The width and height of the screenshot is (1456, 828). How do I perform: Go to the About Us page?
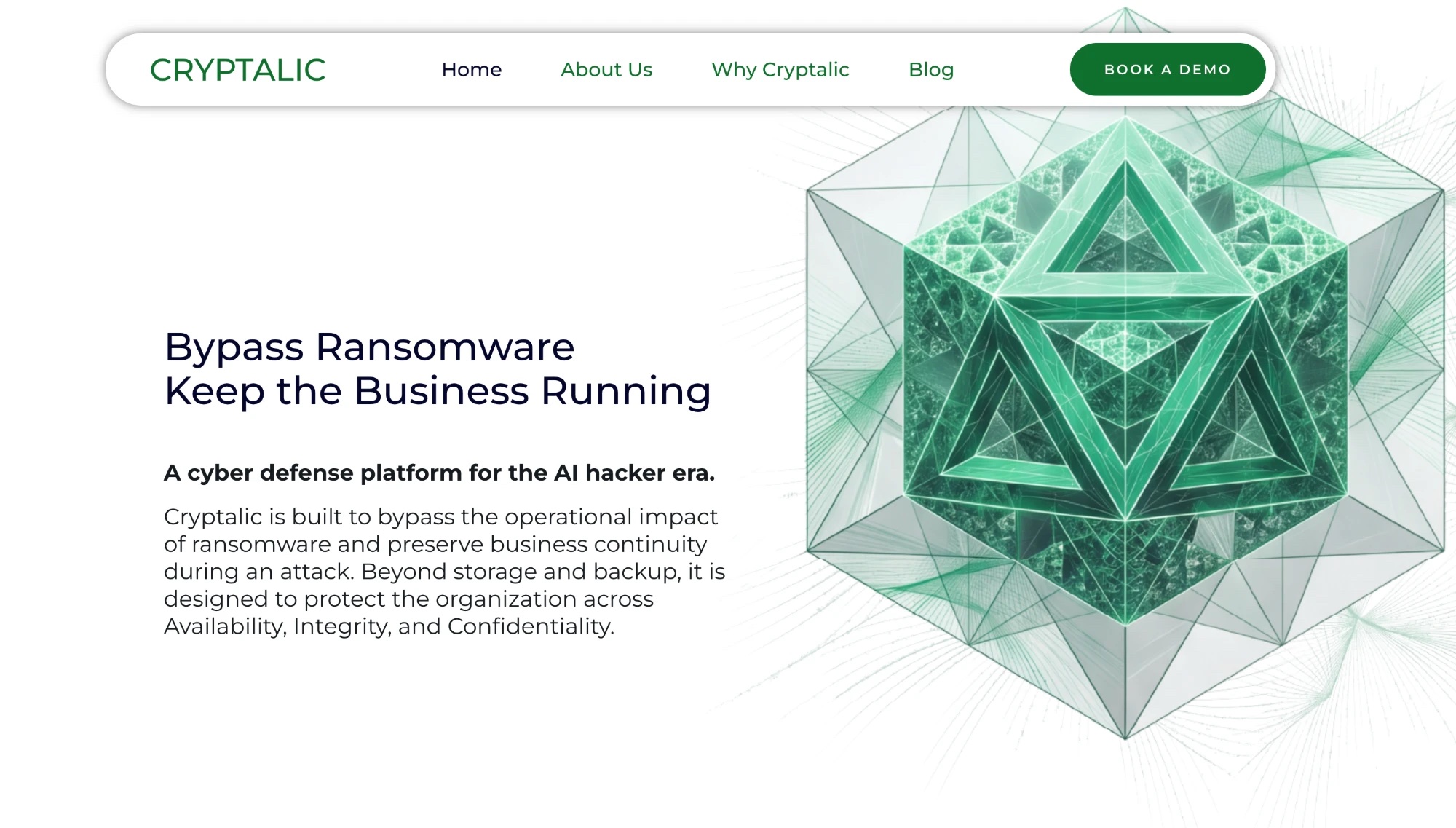pos(606,70)
